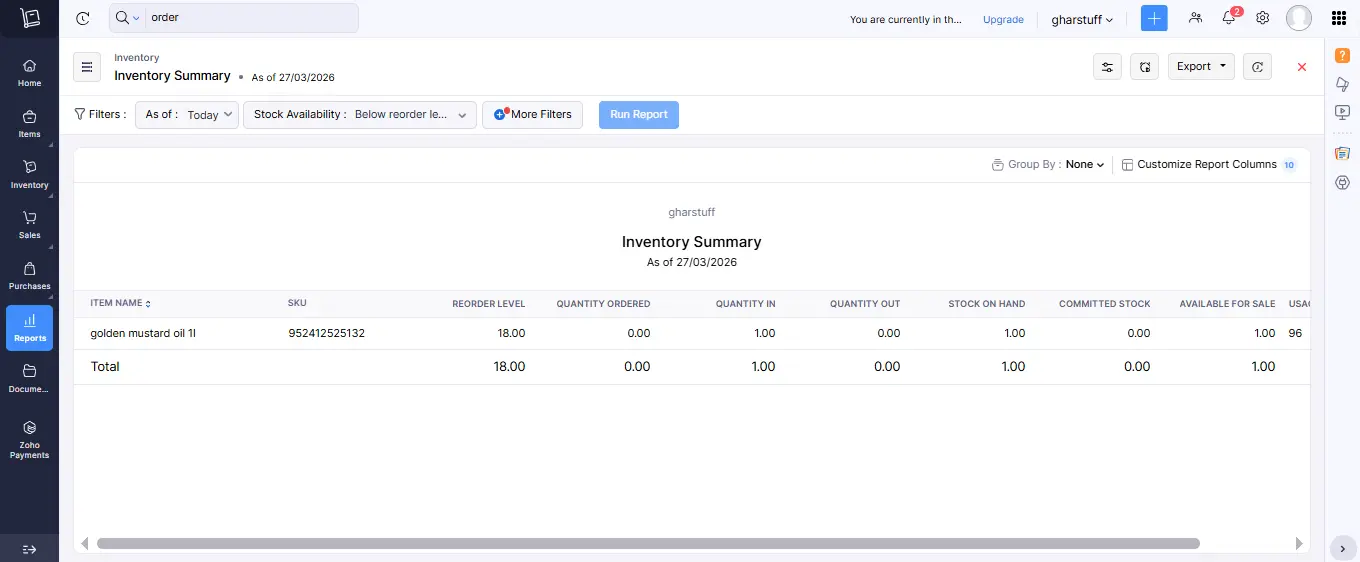The image size is (1360, 562).
Task: Open the colorful notes icon in right panel
Action: pyautogui.click(x=1343, y=153)
